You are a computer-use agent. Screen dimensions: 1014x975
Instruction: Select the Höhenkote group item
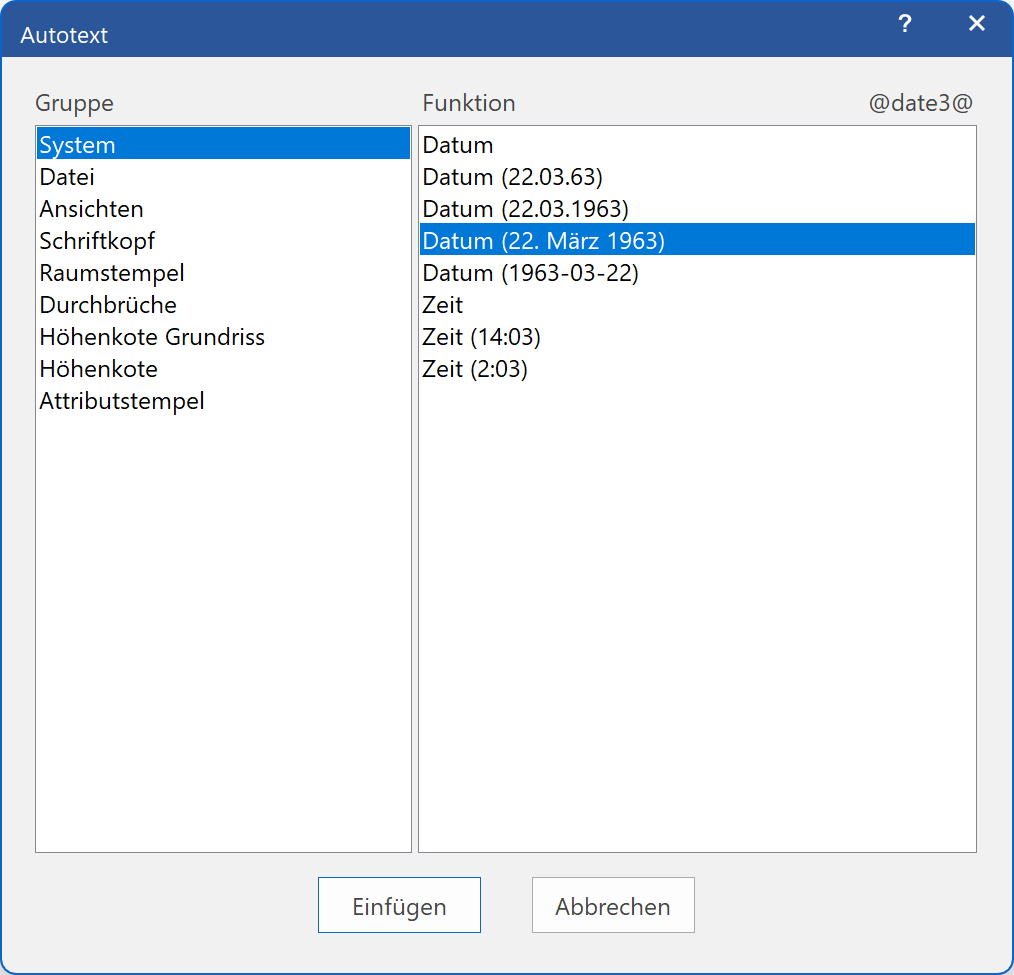[98, 369]
